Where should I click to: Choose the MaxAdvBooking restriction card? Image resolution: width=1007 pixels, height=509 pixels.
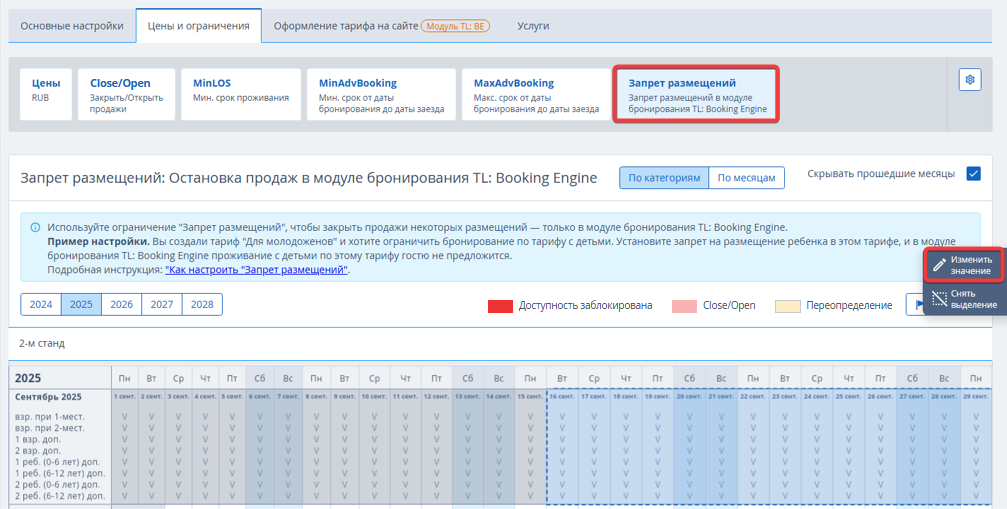(535, 94)
